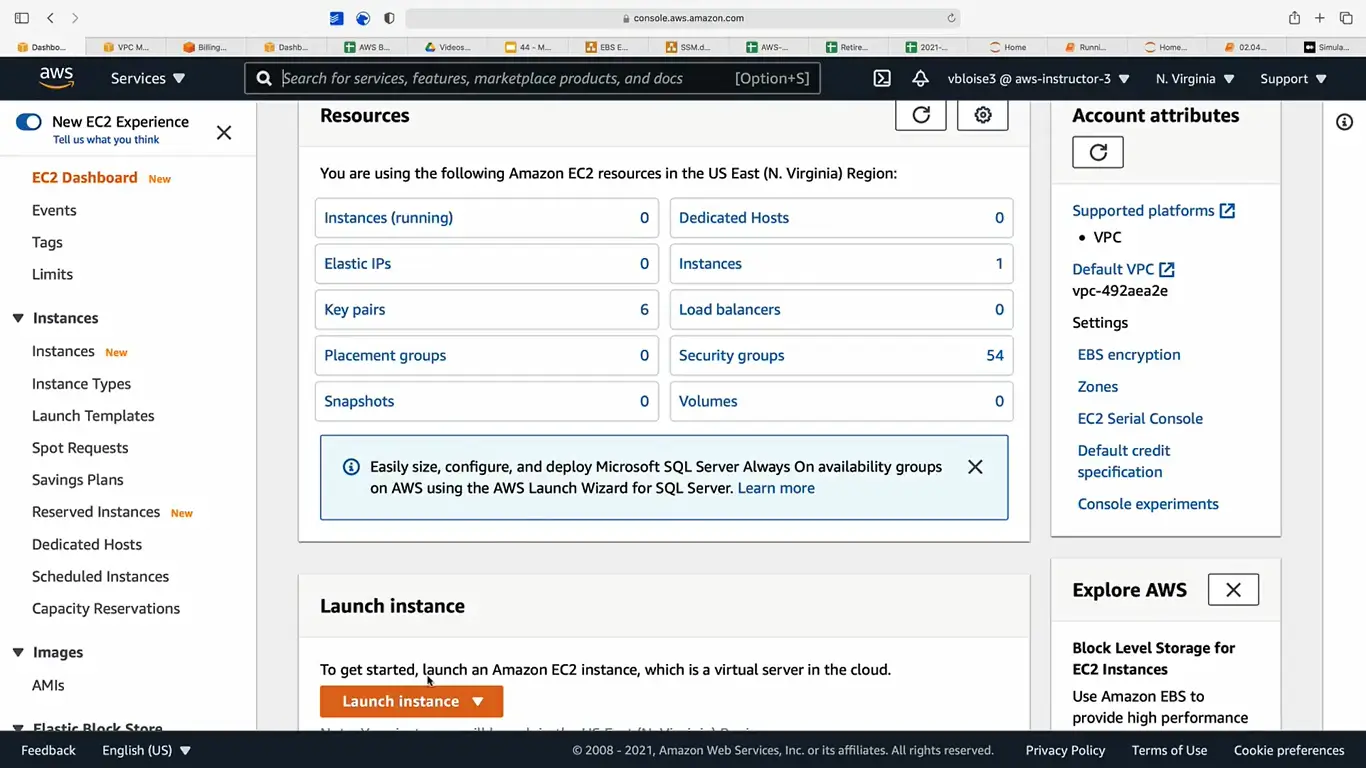Open EC2 Serial Console settings

(x=1140, y=419)
